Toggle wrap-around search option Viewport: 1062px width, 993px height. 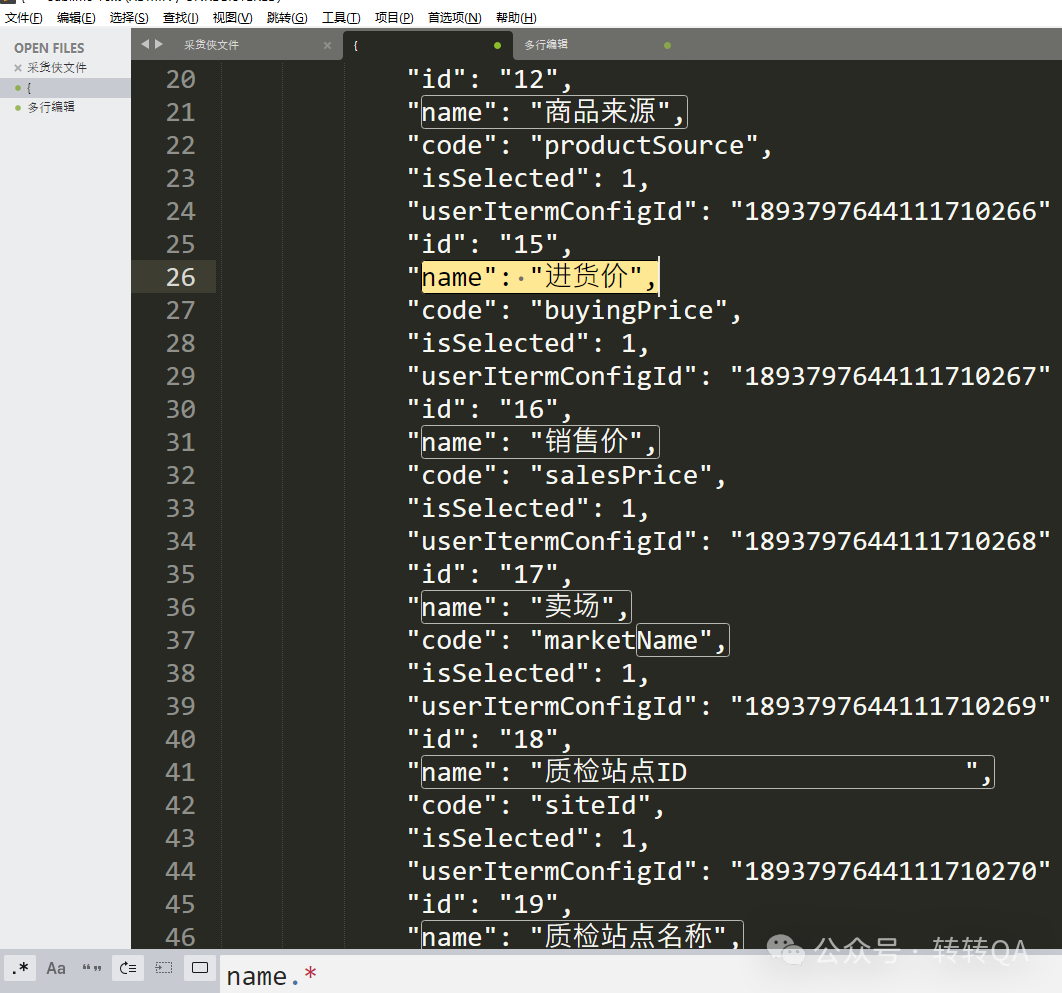(x=128, y=968)
